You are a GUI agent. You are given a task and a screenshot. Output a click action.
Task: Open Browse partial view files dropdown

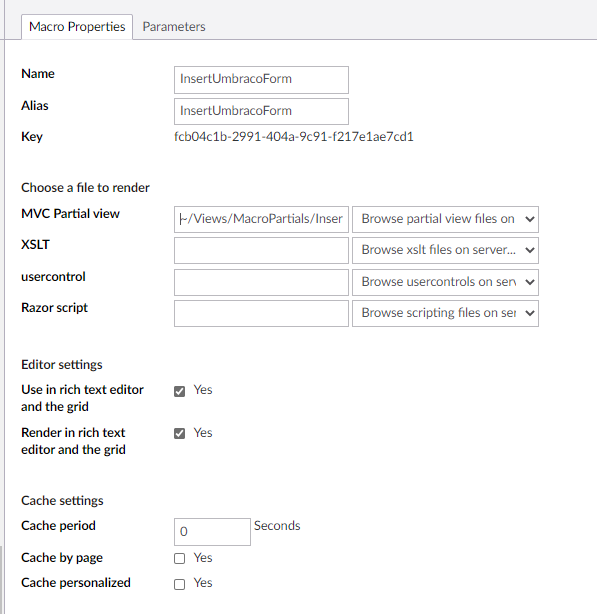pos(445,219)
